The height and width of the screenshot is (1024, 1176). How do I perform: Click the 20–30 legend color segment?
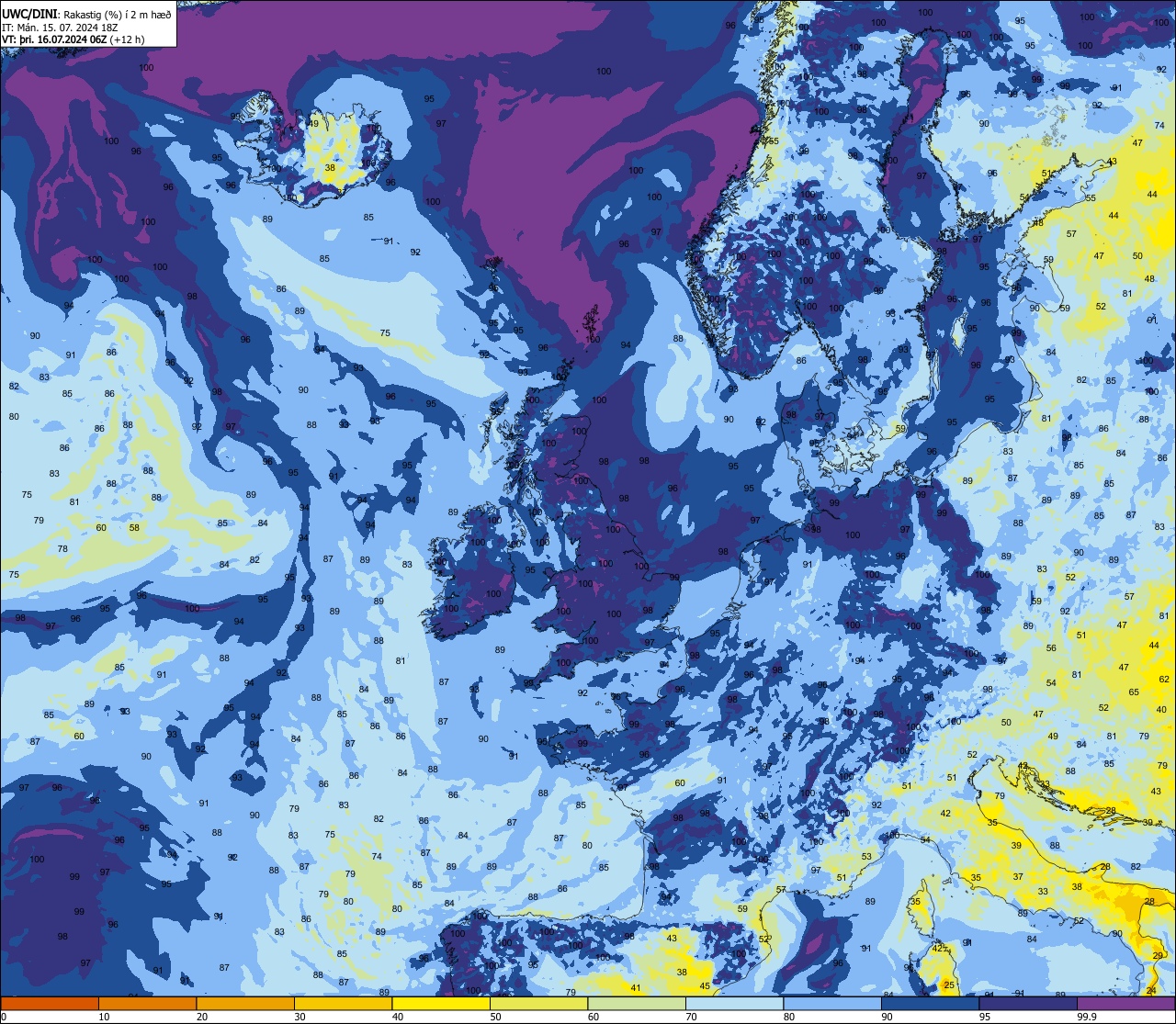coord(244,1003)
